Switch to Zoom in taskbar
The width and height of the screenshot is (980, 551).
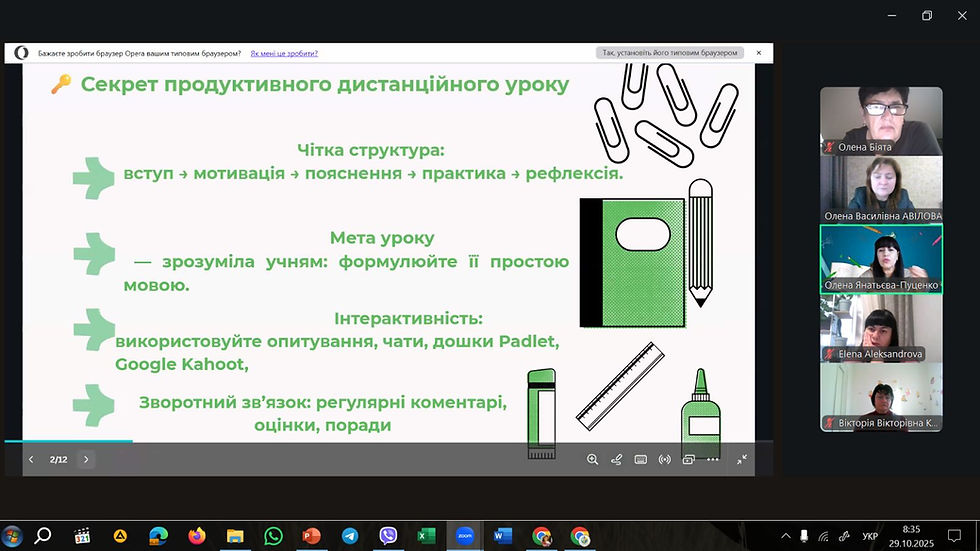[464, 536]
